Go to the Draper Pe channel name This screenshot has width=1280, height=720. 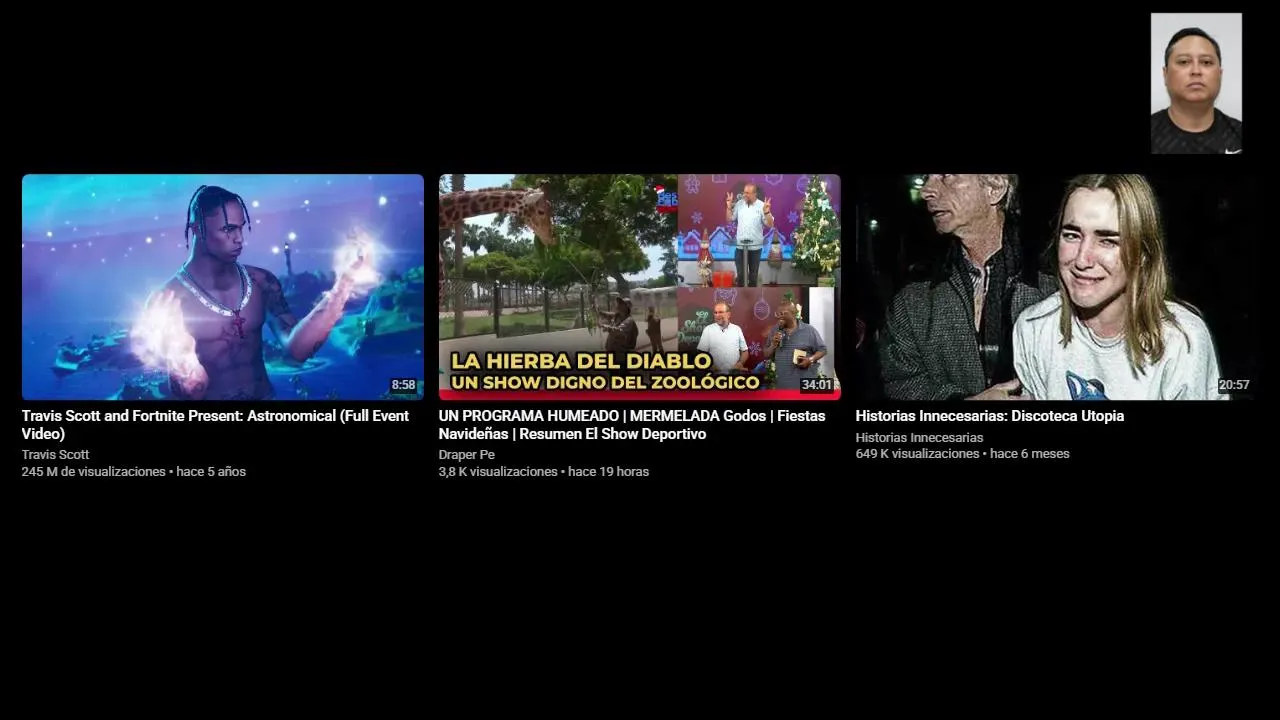coord(466,454)
